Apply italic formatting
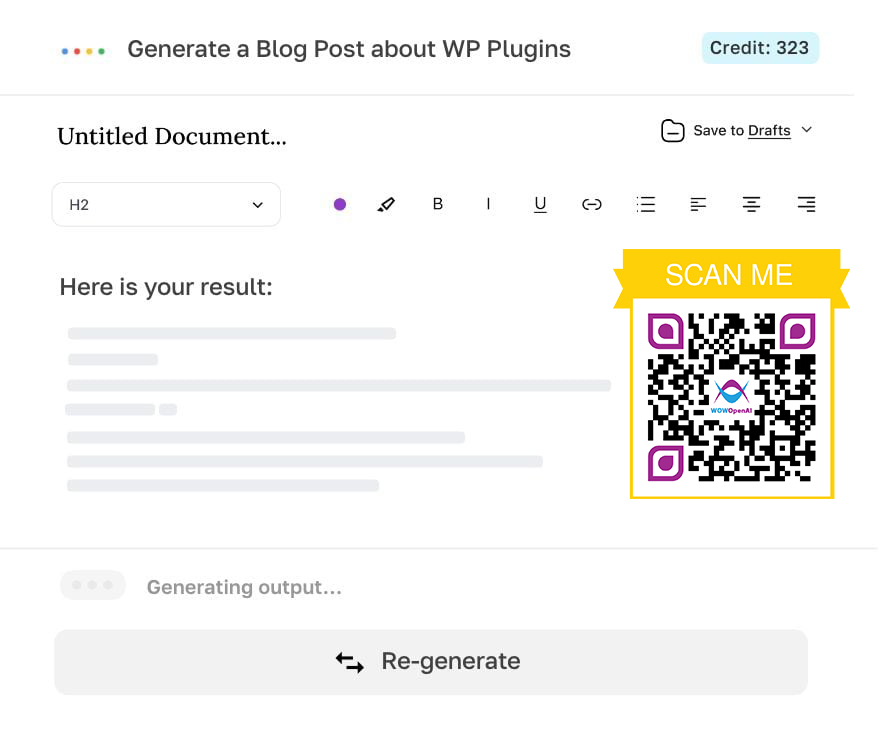878x748 pixels. click(x=489, y=204)
